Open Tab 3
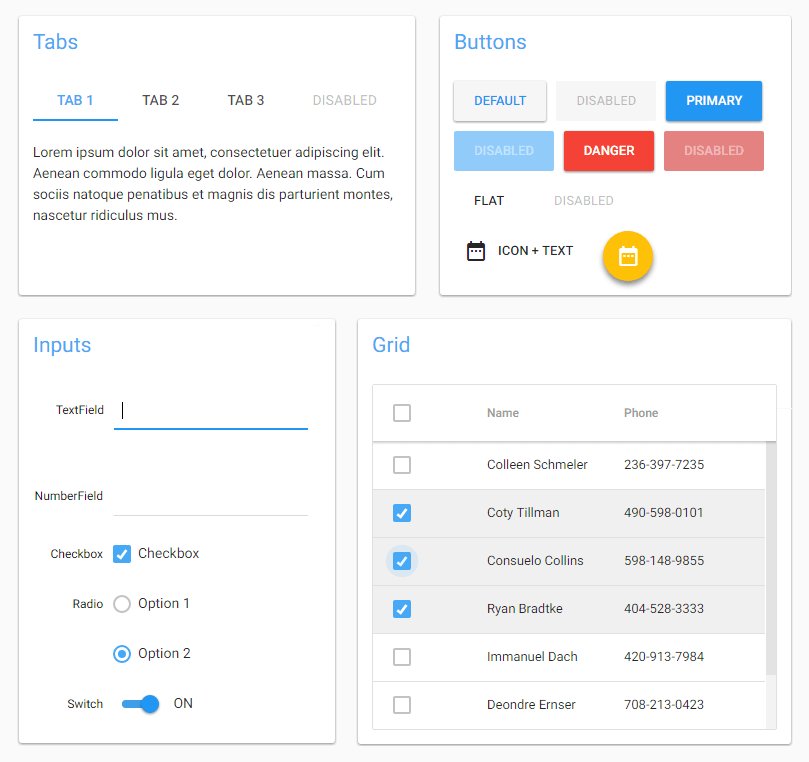Viewport: 809px width, 762px height. [246, 100]
